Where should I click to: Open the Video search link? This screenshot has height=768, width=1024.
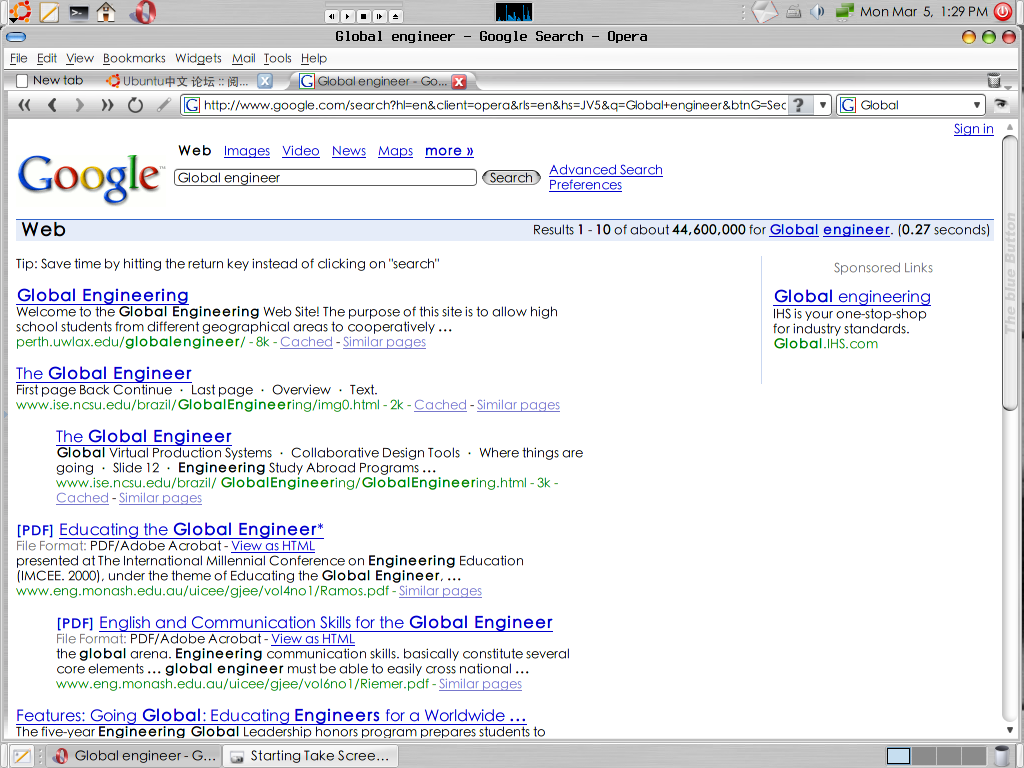(300, 151)
